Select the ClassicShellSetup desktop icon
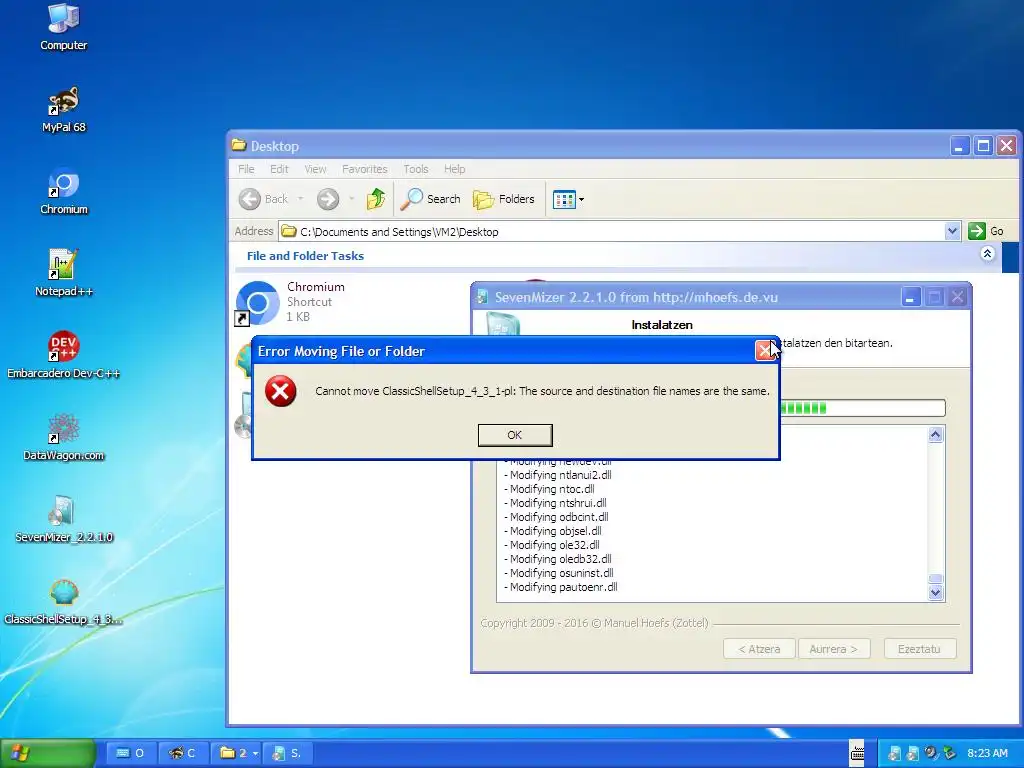This screenshot has width=1024, height=768. pos(63,601)
